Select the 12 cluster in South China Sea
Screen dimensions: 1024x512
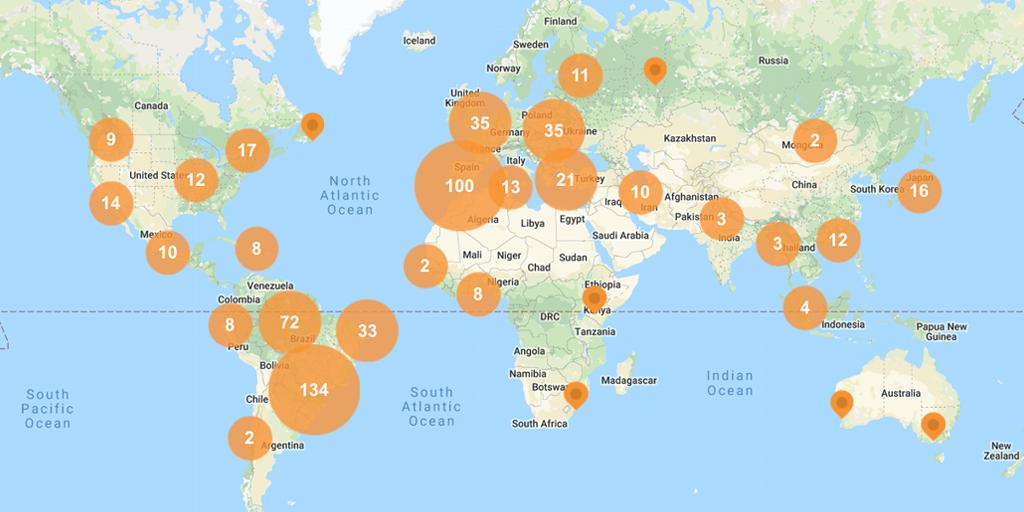[838, 240]
